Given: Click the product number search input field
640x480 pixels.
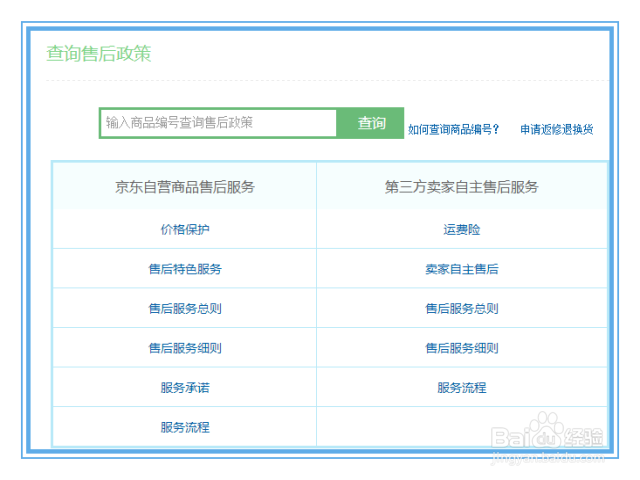Looking at the screenshot, I should click(x=218, y=123).
